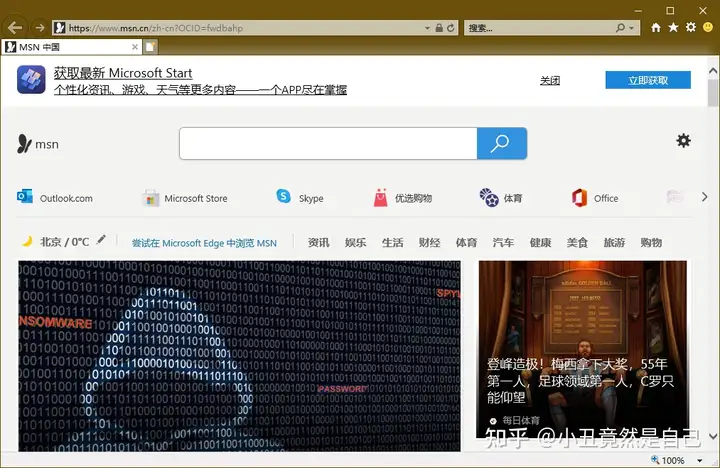Open the Outlook.com text link
The height and width of the screenshot is (468, 720).
pos(66,198)
